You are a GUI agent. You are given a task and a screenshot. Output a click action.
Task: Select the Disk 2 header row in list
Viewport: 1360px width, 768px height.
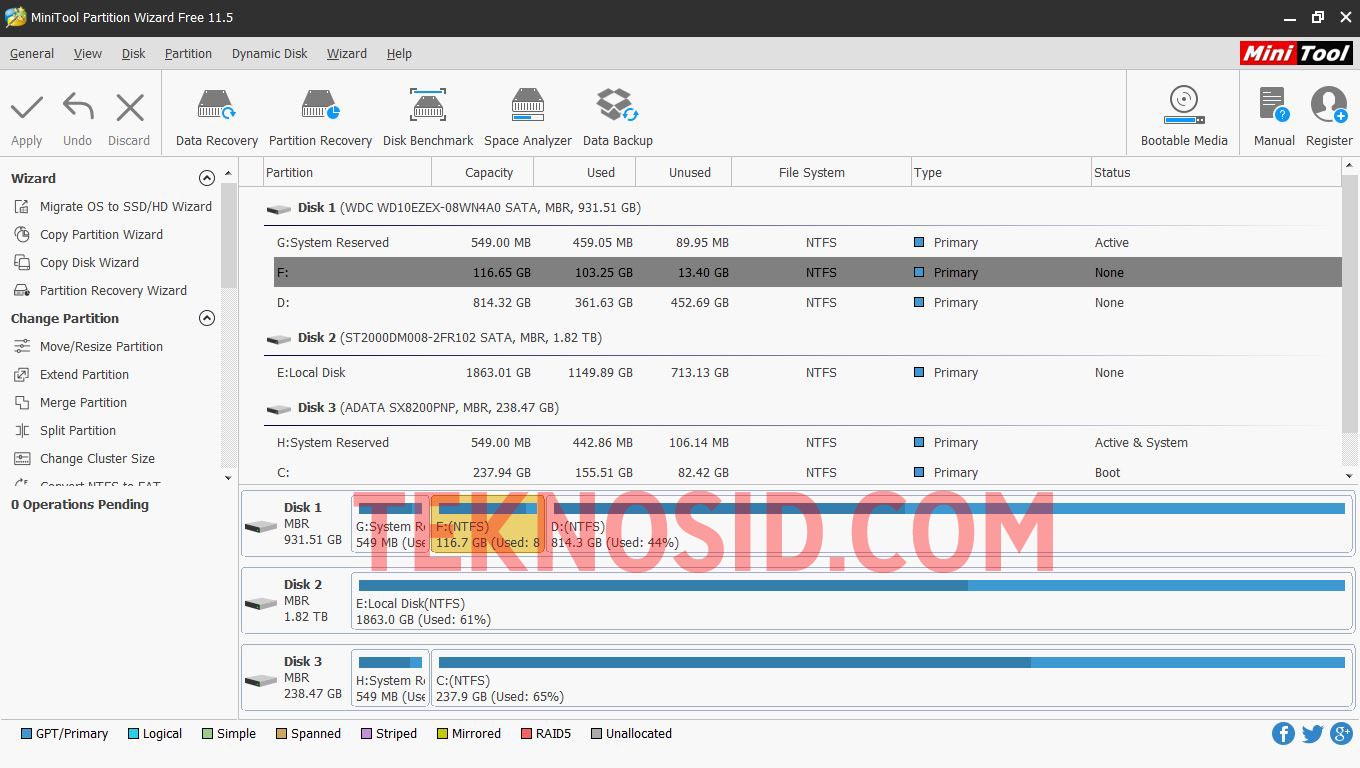(x=803, y=338)
